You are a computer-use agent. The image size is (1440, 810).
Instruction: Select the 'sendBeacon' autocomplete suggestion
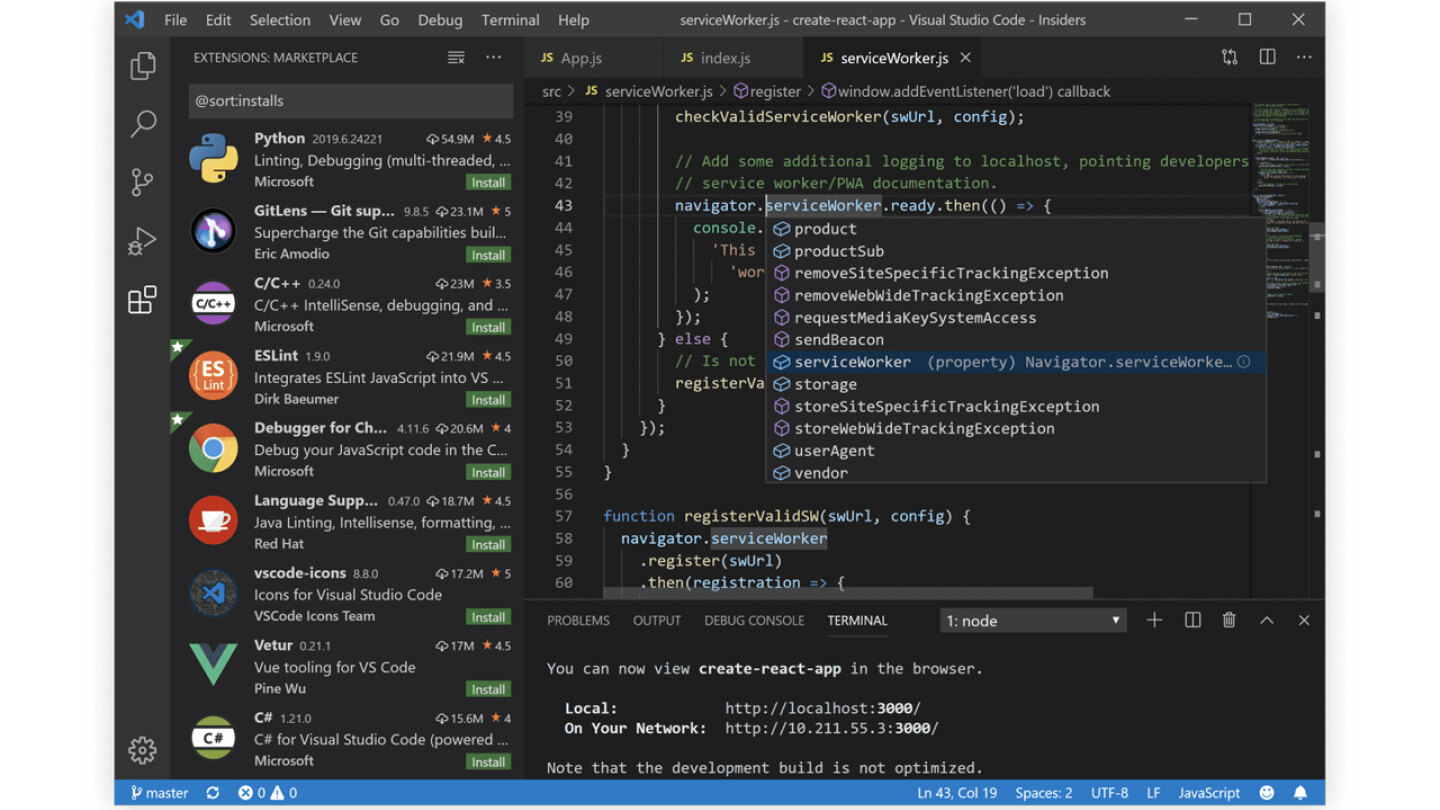[x=1016, y=340]
